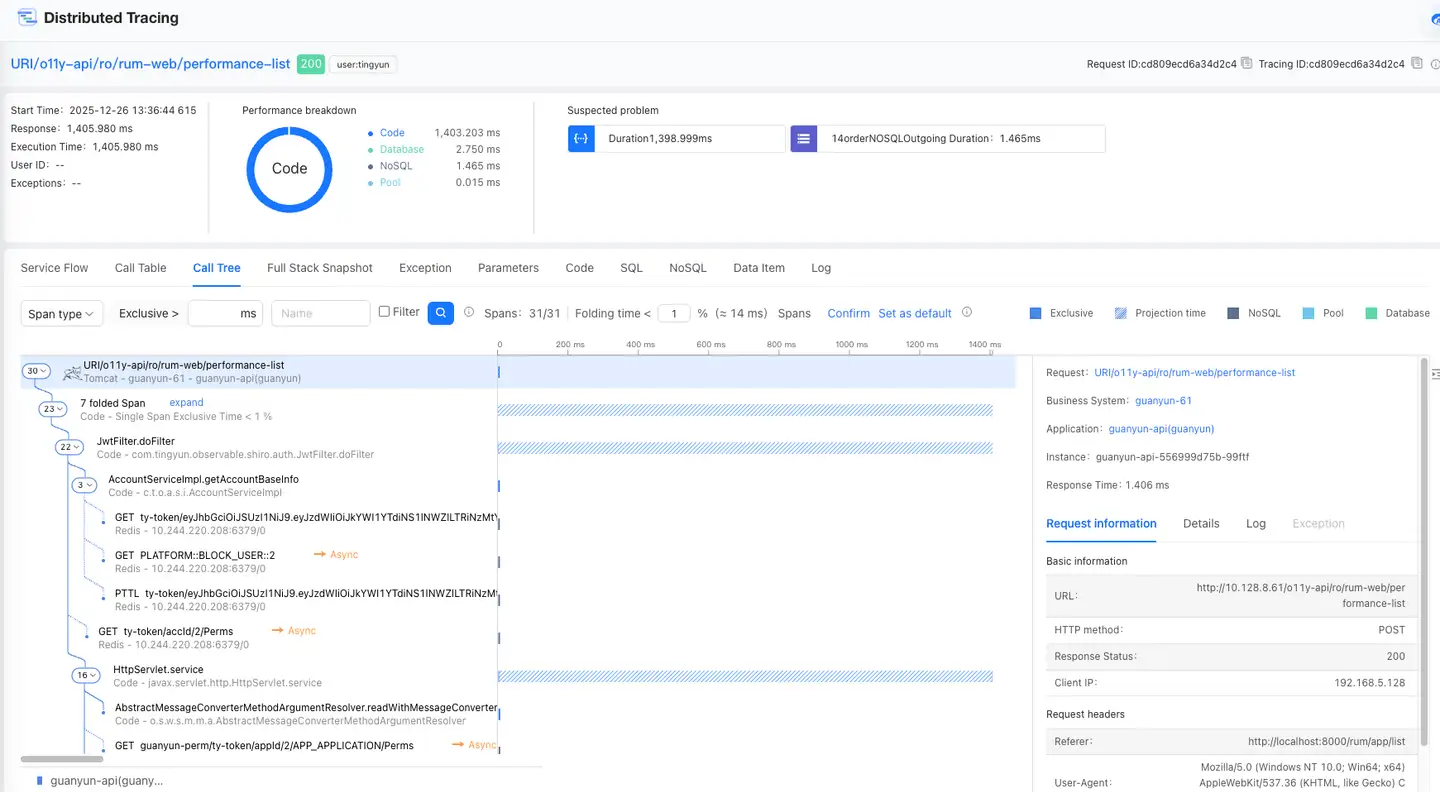Copy the Request ID with its copy icon
This screenshot has height=792, width=1440.
1246,64
